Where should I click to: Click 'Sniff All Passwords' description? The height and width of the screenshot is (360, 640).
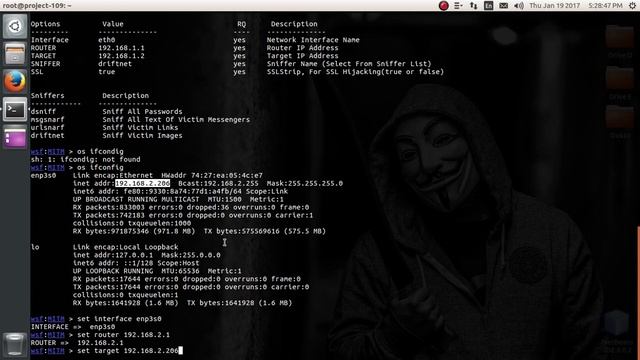point(142,111)
